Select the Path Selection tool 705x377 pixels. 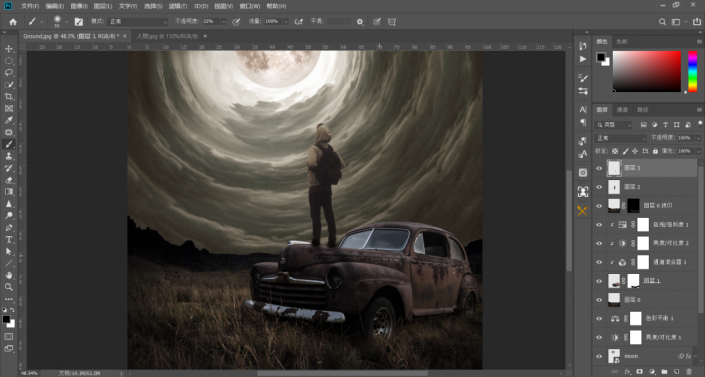click(x=9, y=251)
